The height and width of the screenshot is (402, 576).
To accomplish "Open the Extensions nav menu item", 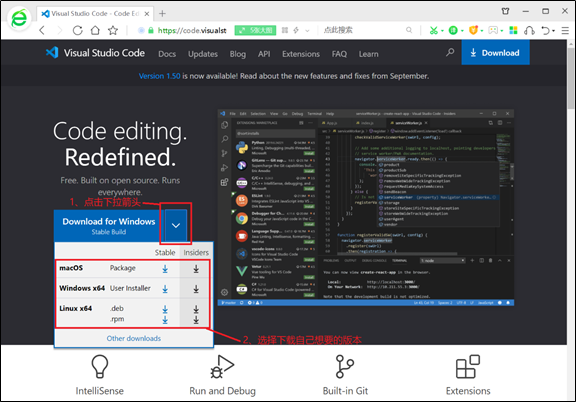I will pos(301,54).
